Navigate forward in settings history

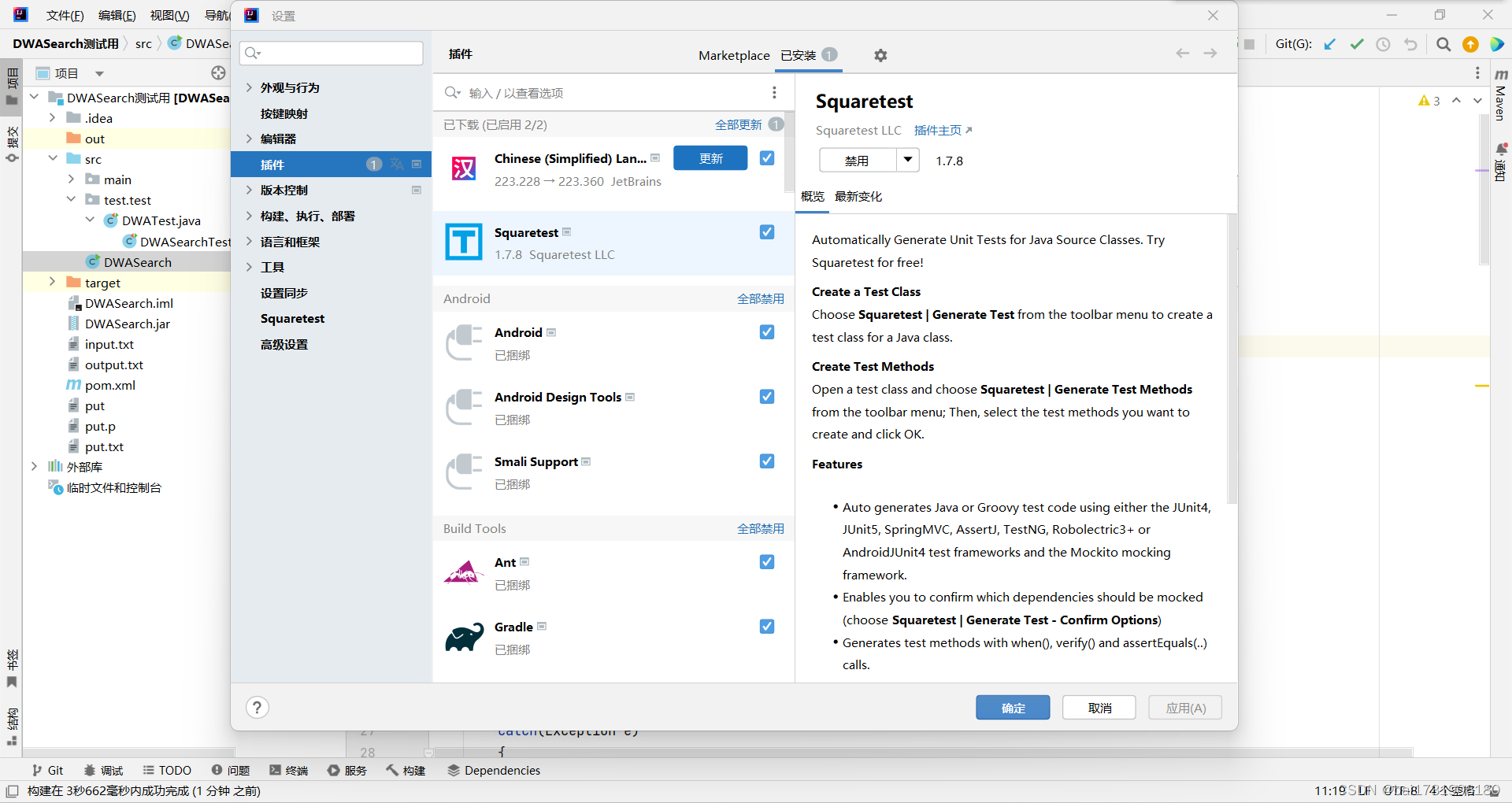(1210, 54)
